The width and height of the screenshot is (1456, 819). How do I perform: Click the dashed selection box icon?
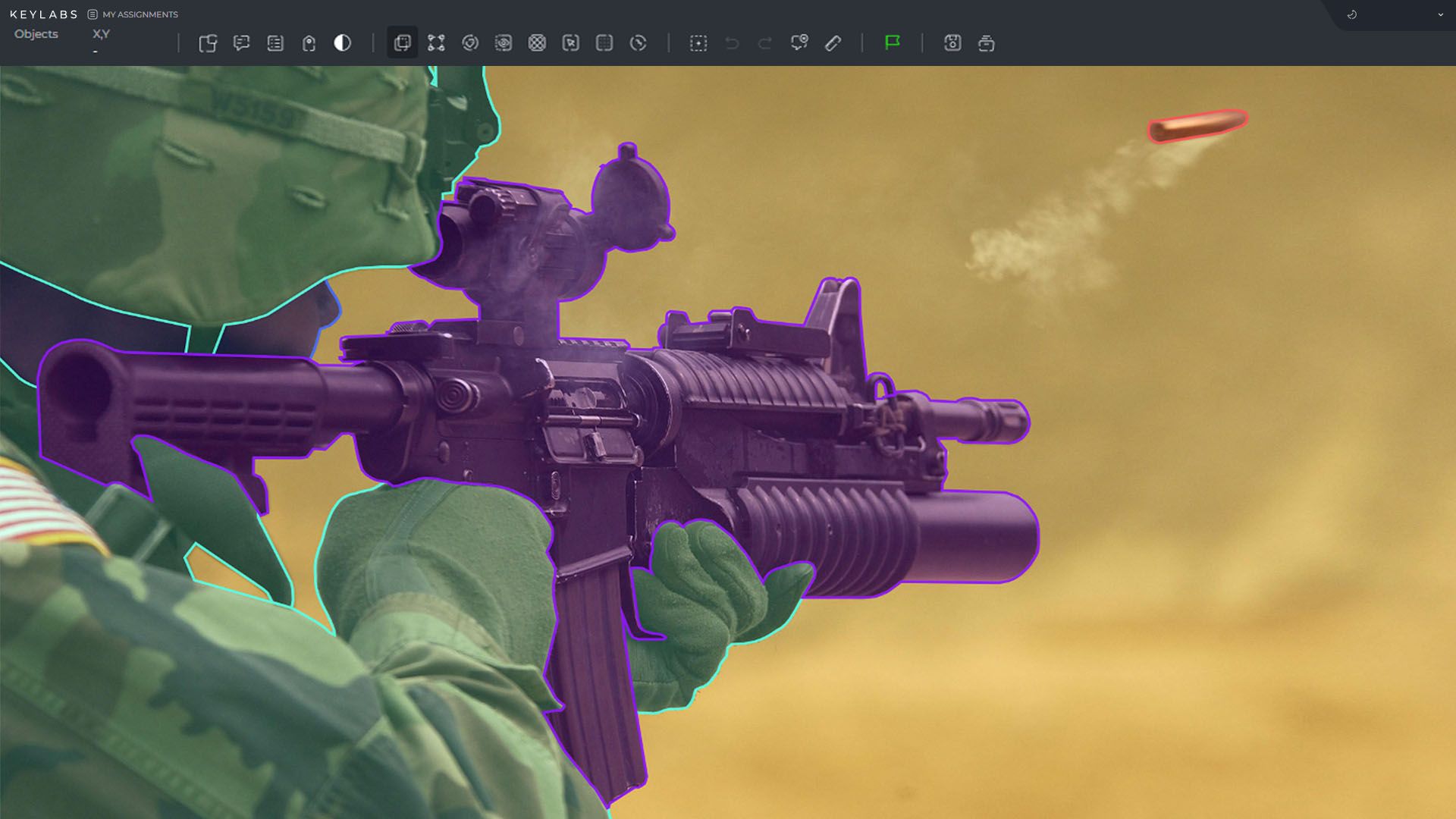pyautogui.click(x=698, y=43)
